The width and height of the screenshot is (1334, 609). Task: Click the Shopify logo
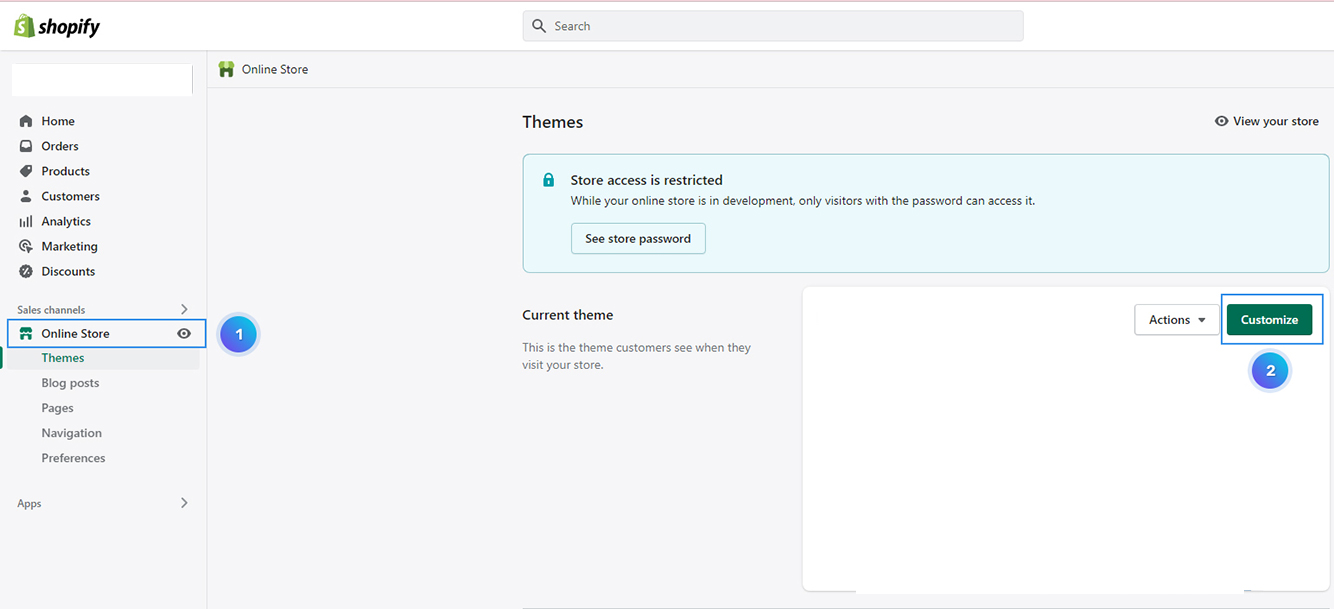(x=57, y=27)
